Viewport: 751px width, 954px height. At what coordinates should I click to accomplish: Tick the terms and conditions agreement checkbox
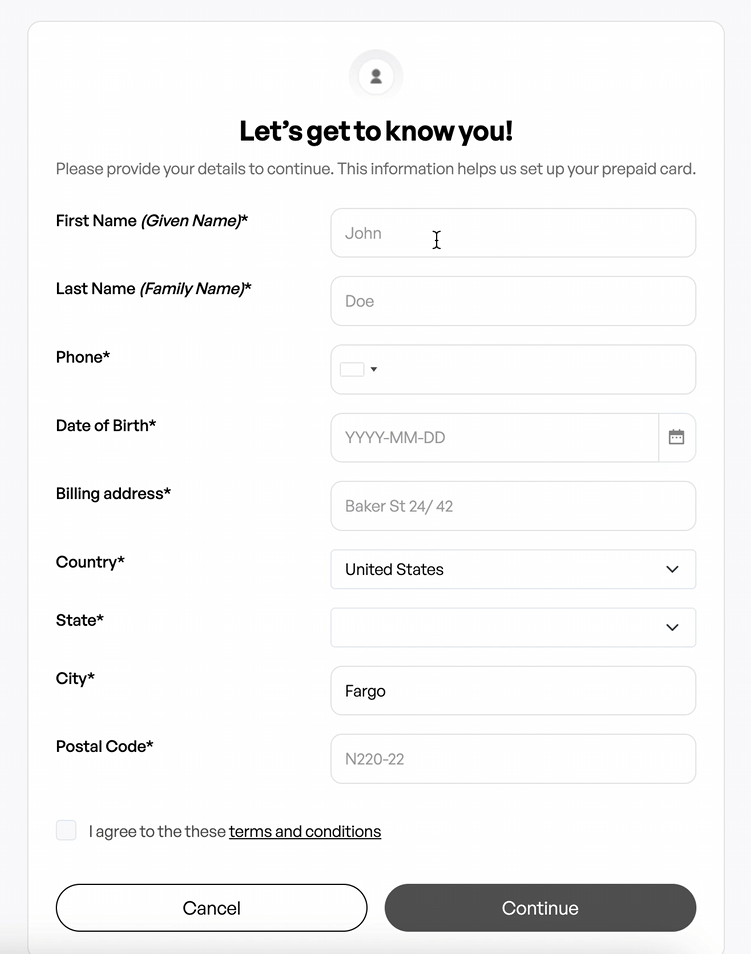[66, 830]
